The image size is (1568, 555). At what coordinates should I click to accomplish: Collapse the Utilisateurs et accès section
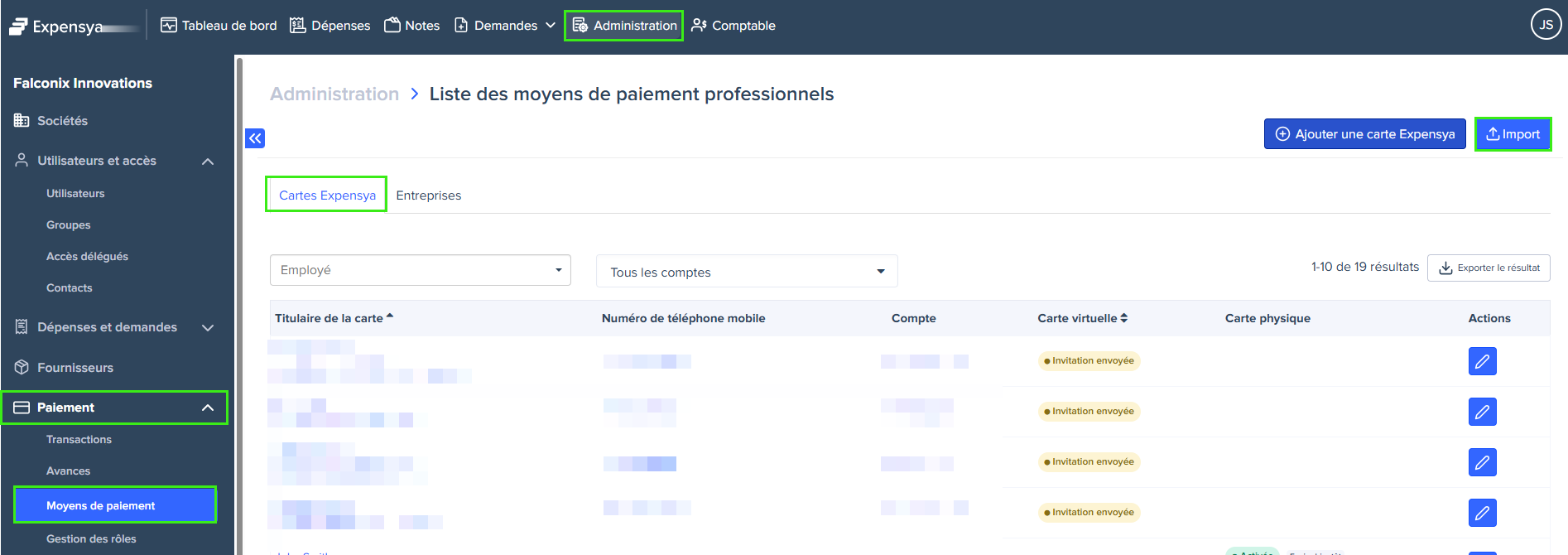(x=208, y=161)
